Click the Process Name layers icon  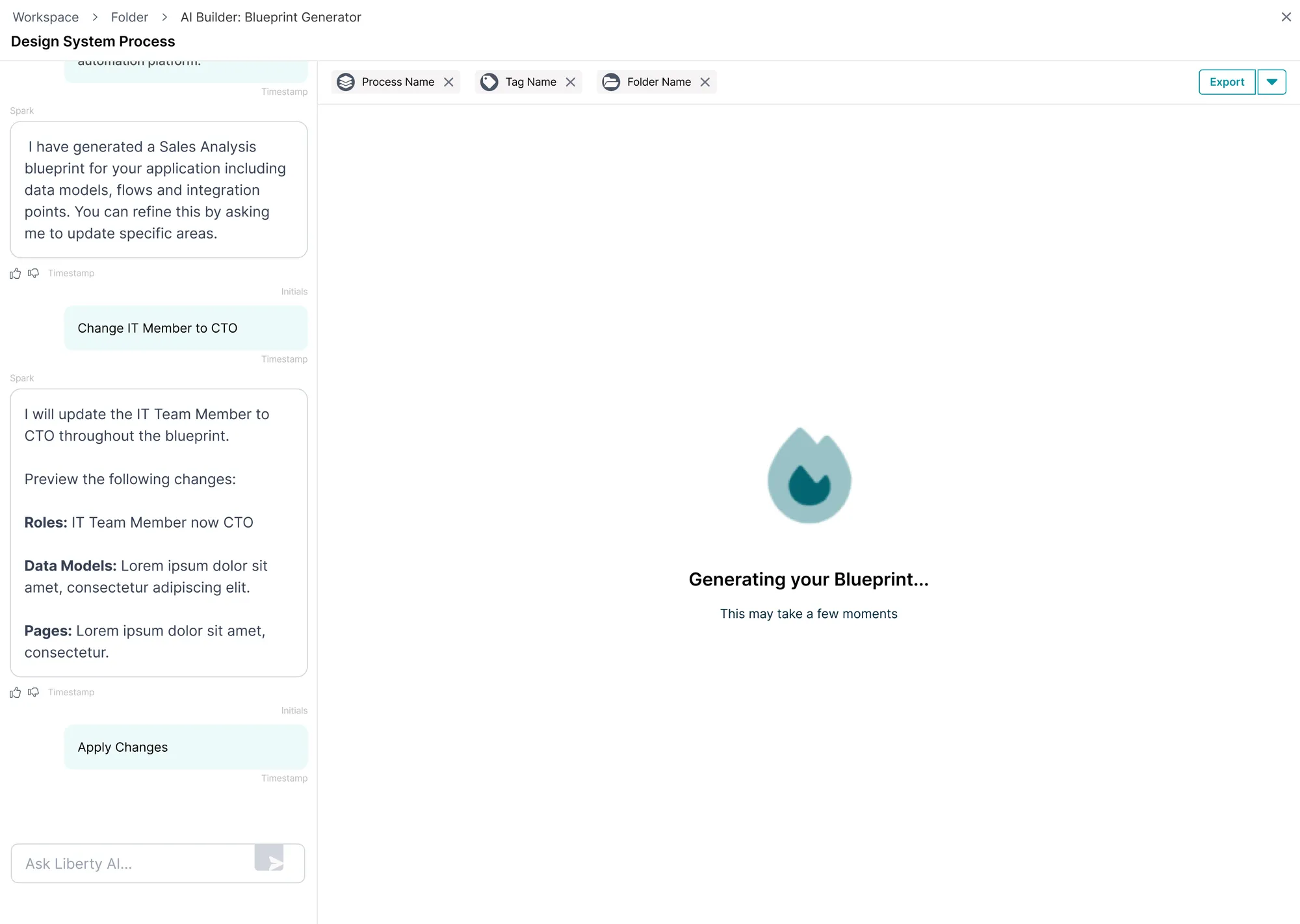pos(346,82)
